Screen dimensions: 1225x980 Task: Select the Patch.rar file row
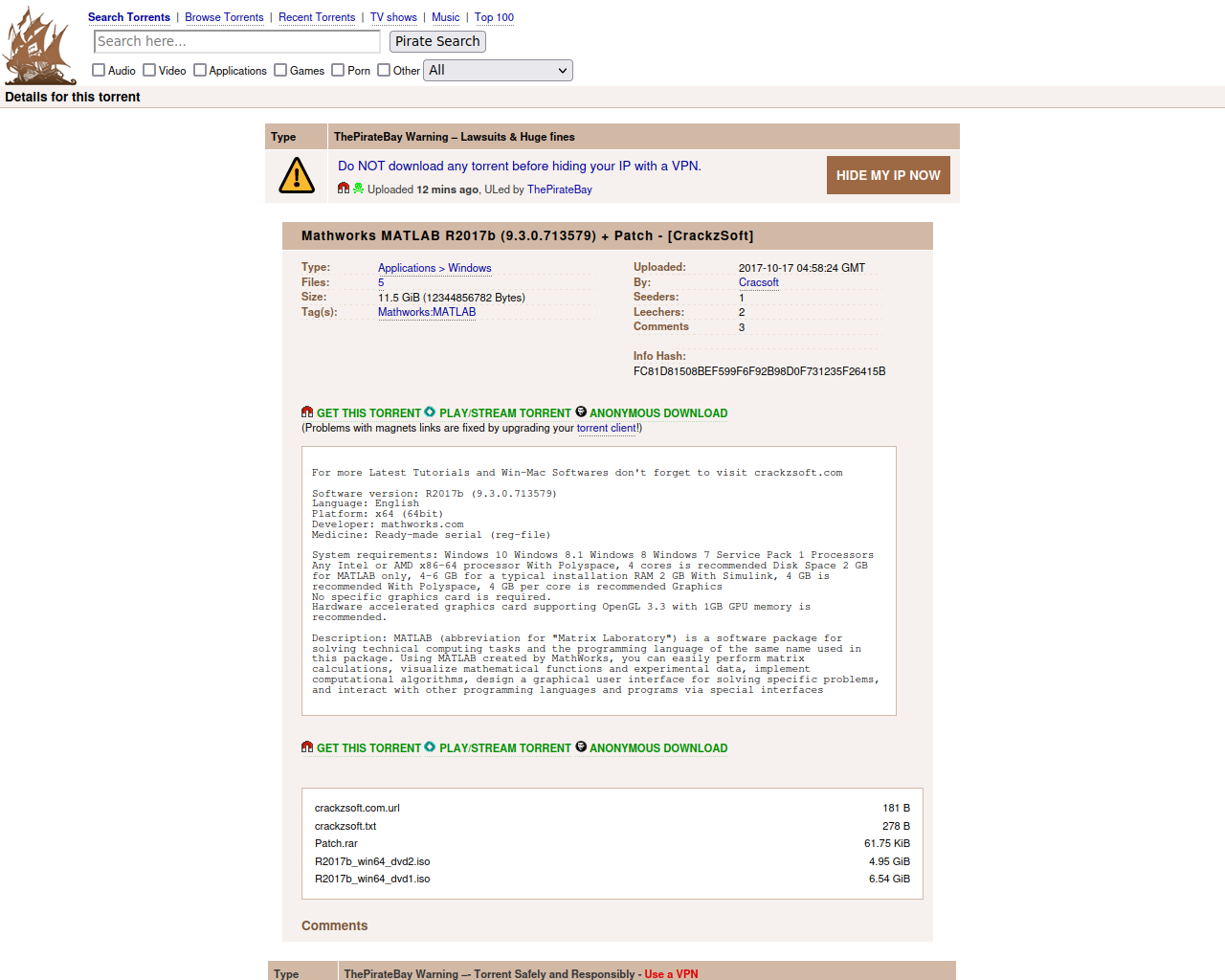tap(612, 843)
